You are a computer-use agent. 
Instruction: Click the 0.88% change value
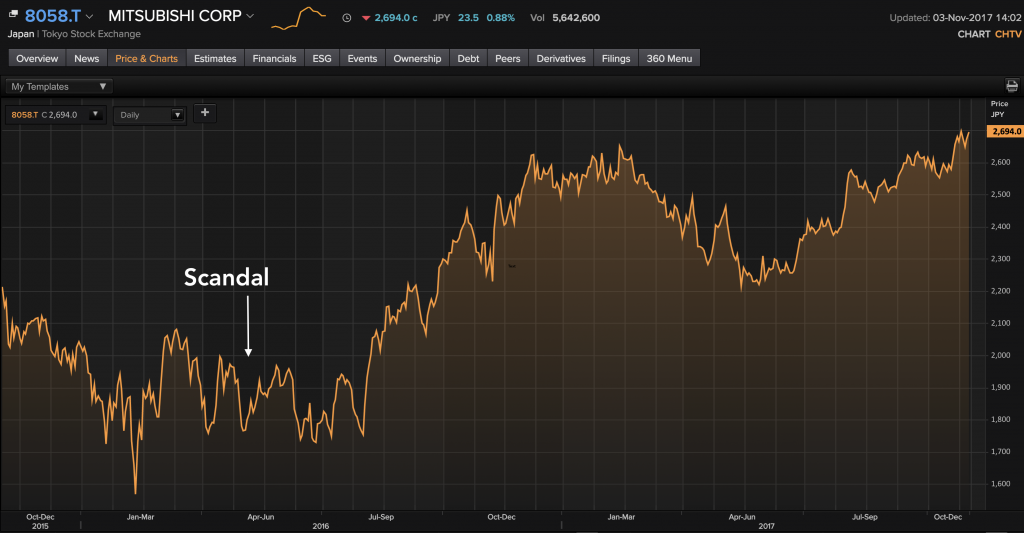[x=500, y=18]
